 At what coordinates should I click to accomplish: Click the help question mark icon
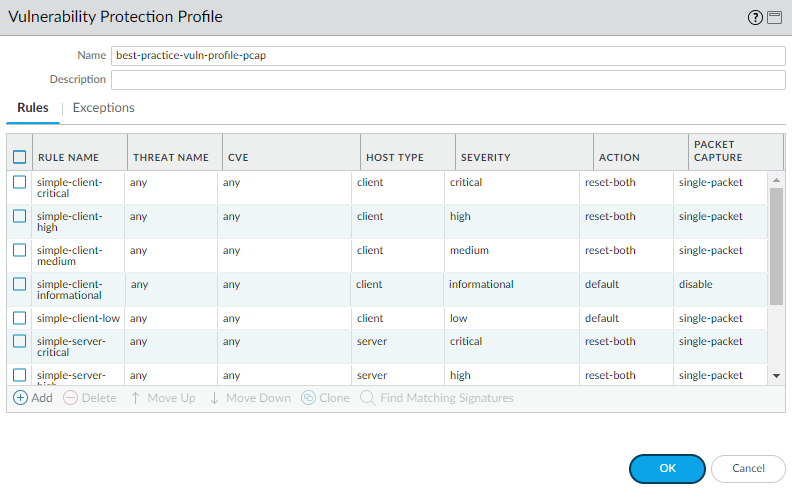tap(755, 18)
